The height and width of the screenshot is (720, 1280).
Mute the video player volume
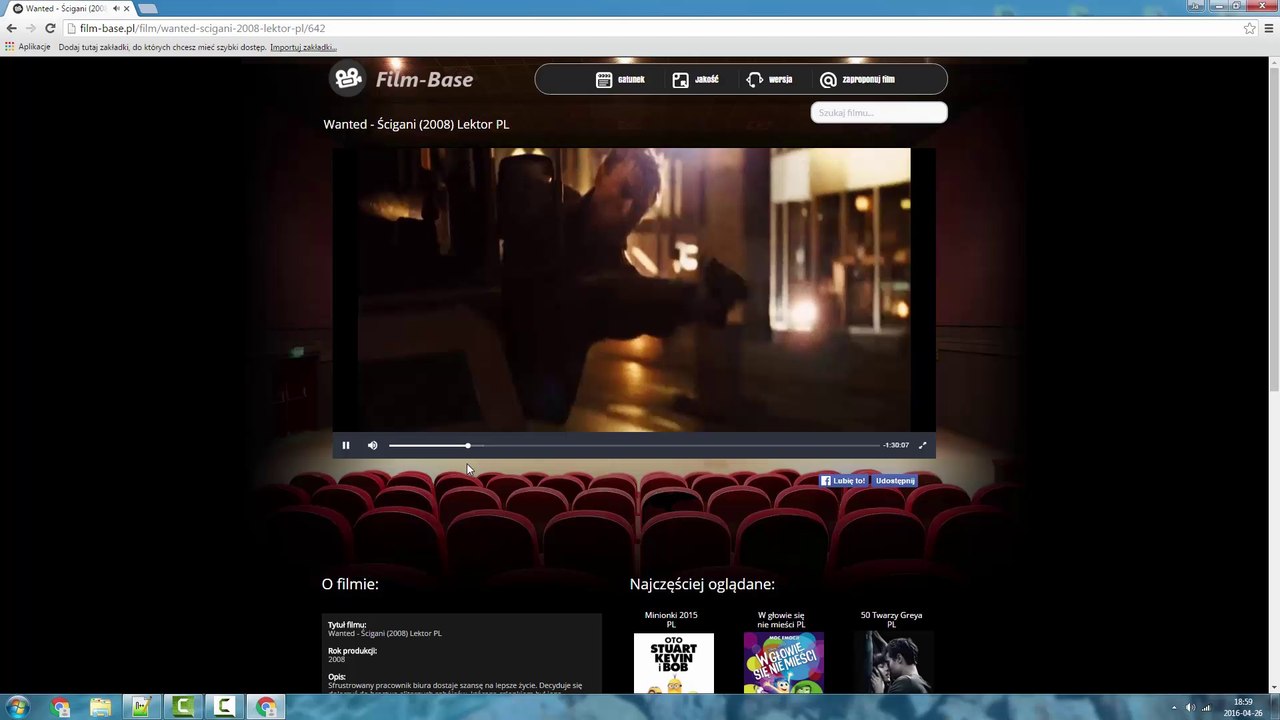[372, 445]
